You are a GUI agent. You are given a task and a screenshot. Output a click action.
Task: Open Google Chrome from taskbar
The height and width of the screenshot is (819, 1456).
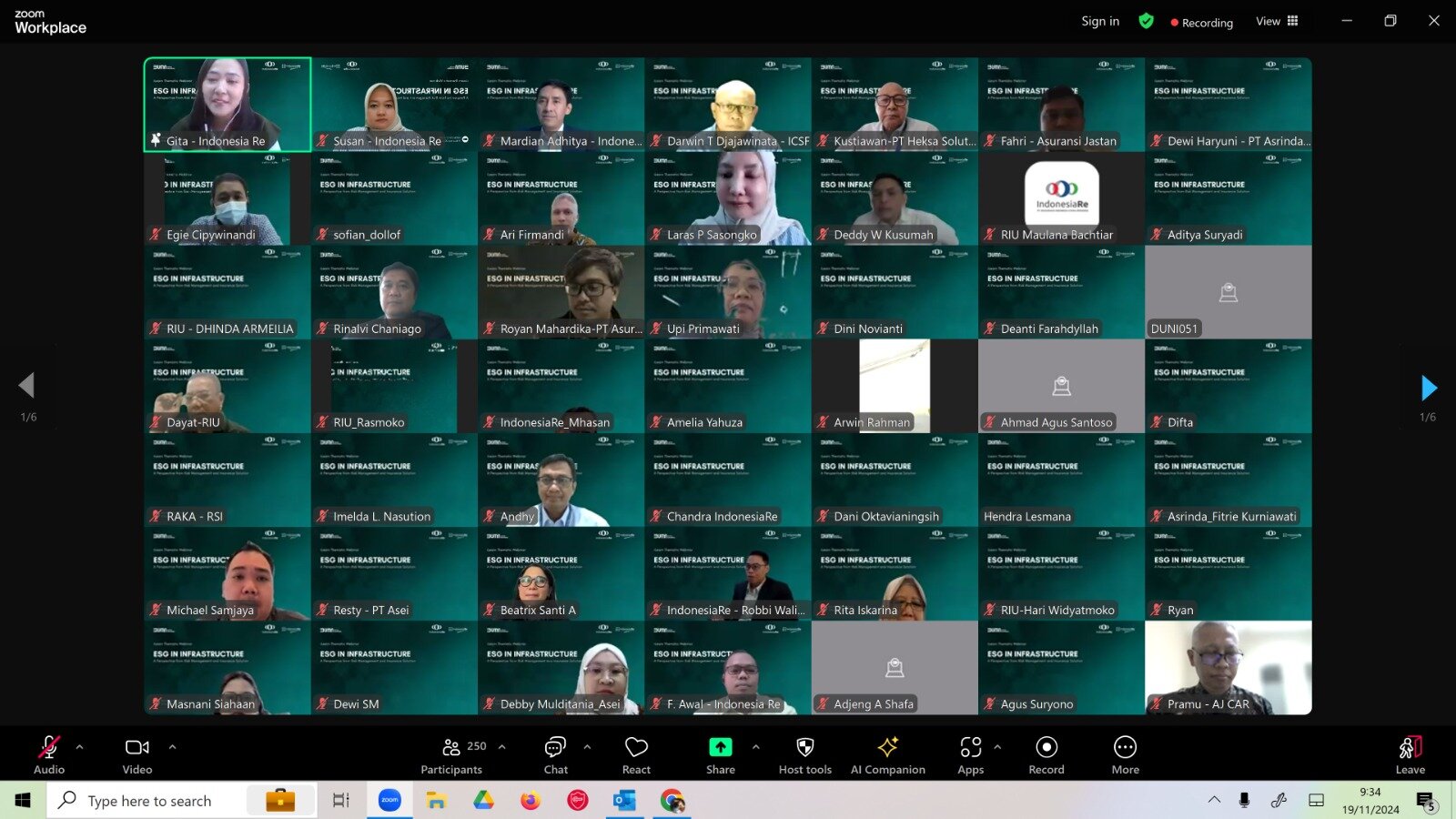(x=672, y=800)
